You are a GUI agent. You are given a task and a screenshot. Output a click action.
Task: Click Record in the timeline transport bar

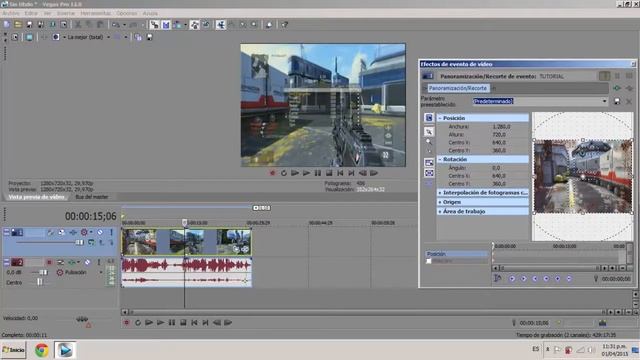tap(127, 323)
